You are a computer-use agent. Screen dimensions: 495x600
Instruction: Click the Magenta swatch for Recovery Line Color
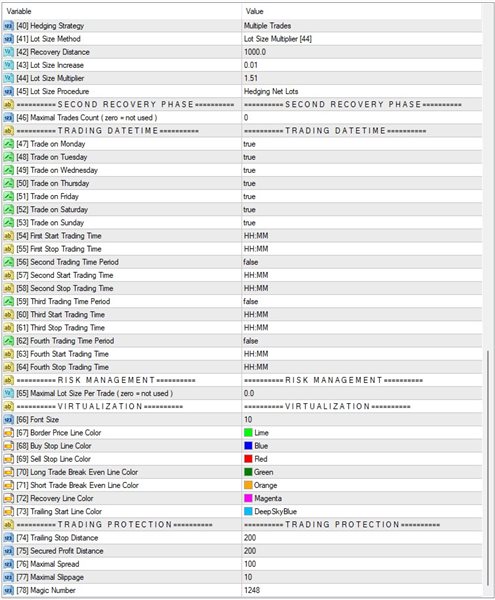click(x=248, y=498)
